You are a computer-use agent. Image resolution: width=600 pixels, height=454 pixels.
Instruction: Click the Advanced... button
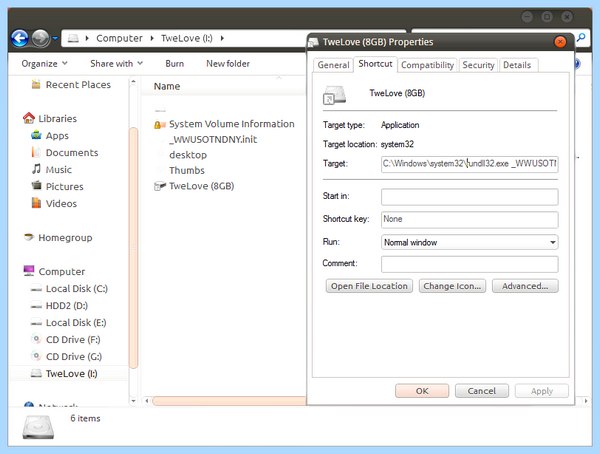[525, 286]
